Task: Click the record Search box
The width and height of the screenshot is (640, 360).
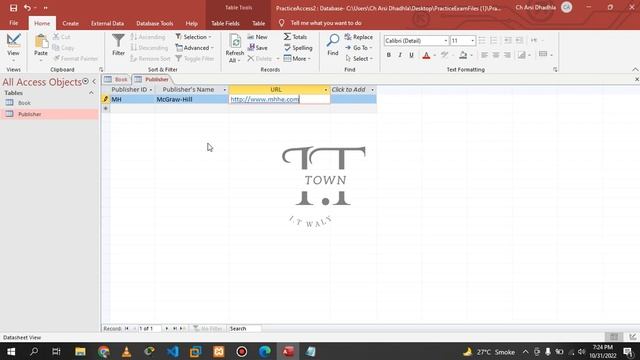Action: point(244,329)
